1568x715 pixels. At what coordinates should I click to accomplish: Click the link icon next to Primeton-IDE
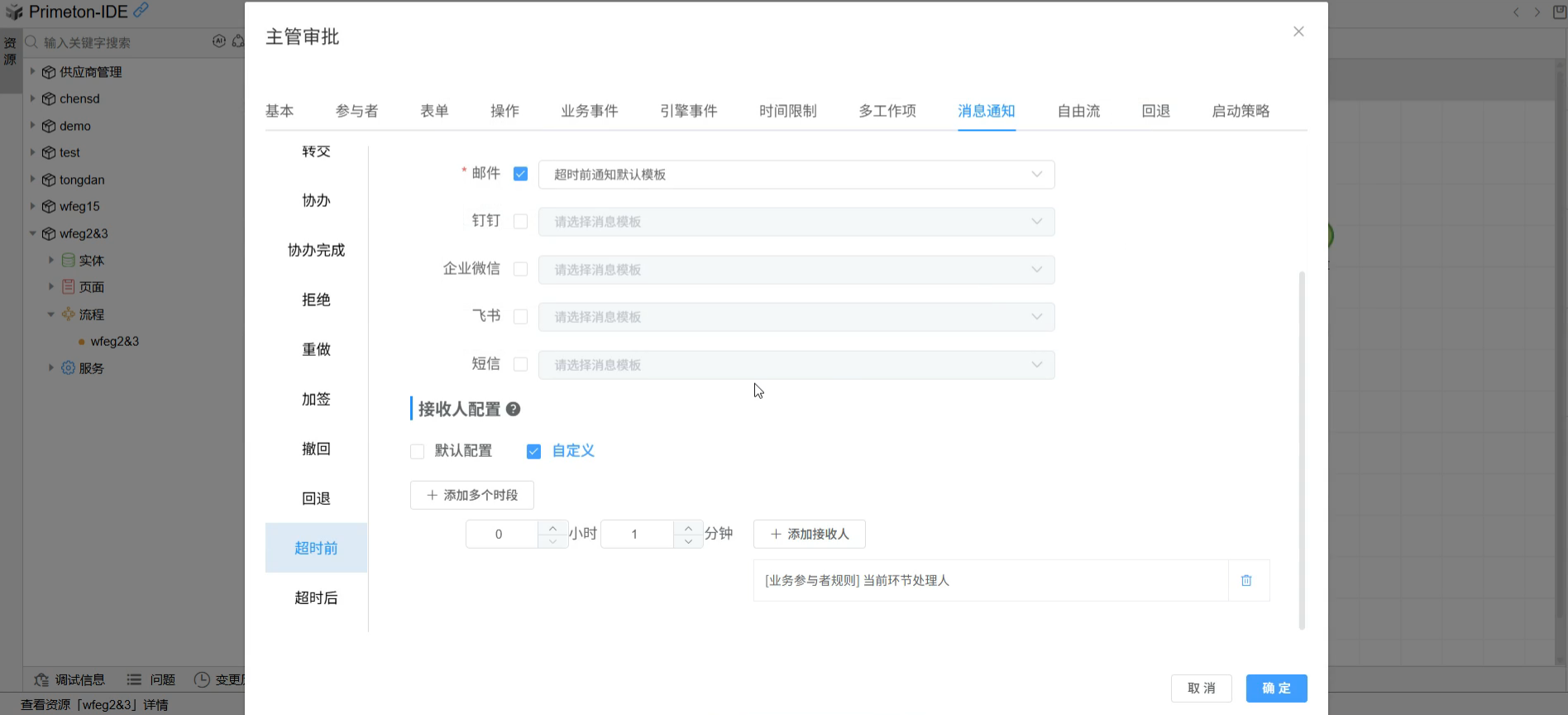(x=141, y=10)
